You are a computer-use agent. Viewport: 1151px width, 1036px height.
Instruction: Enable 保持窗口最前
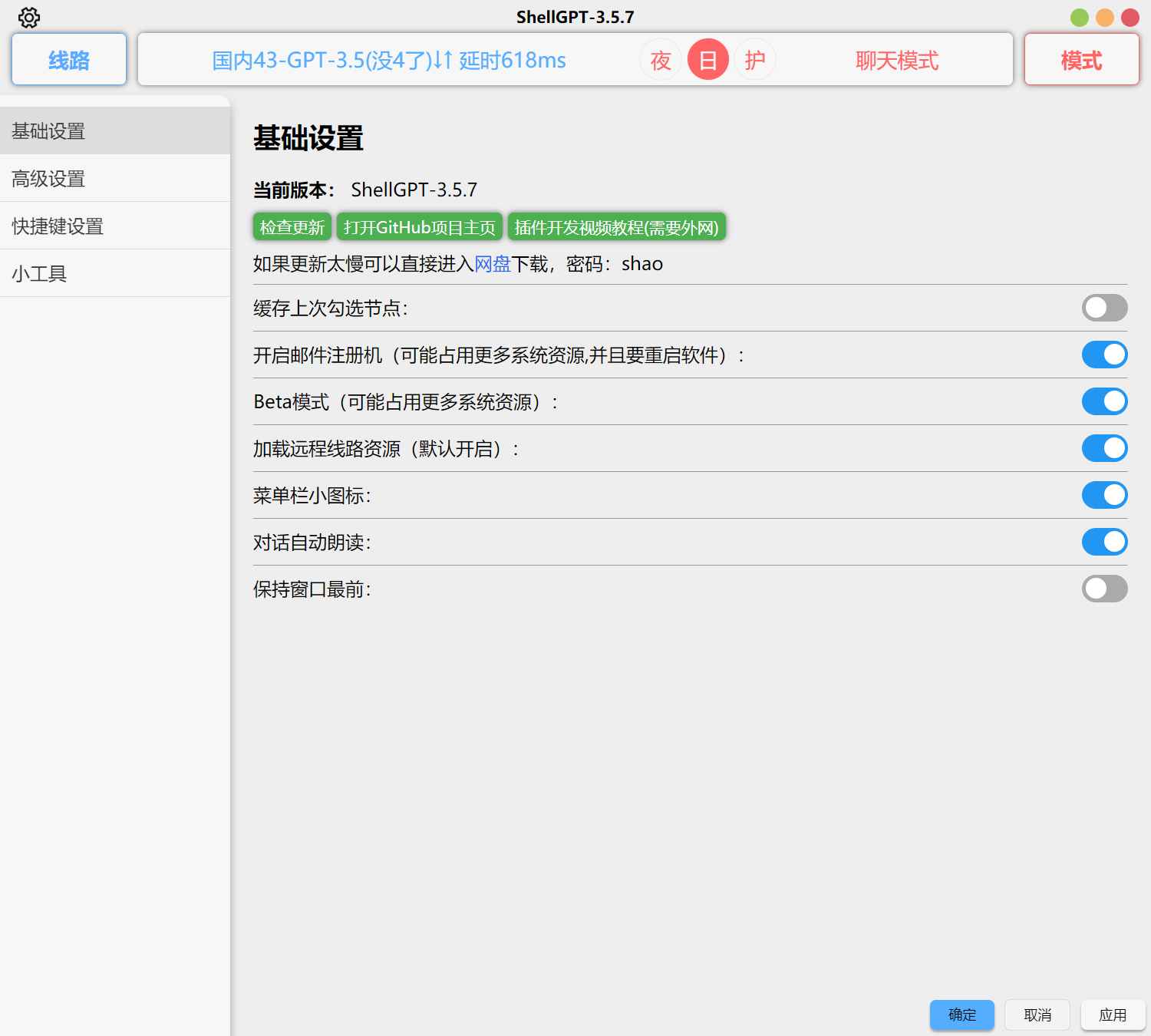point(1103,589)
